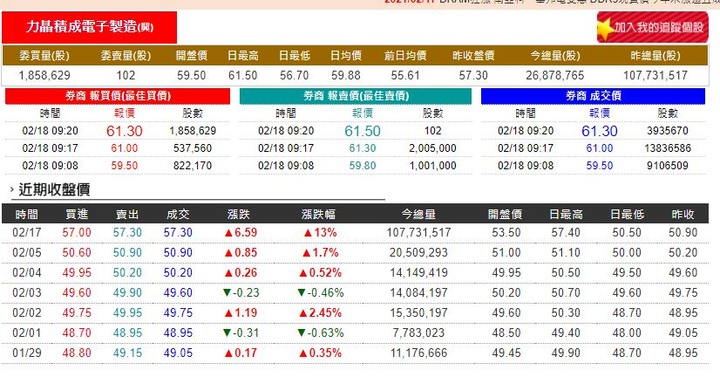Click traded volume 13836586
This screenshot has height=377, width=720.
pos(667,148)
